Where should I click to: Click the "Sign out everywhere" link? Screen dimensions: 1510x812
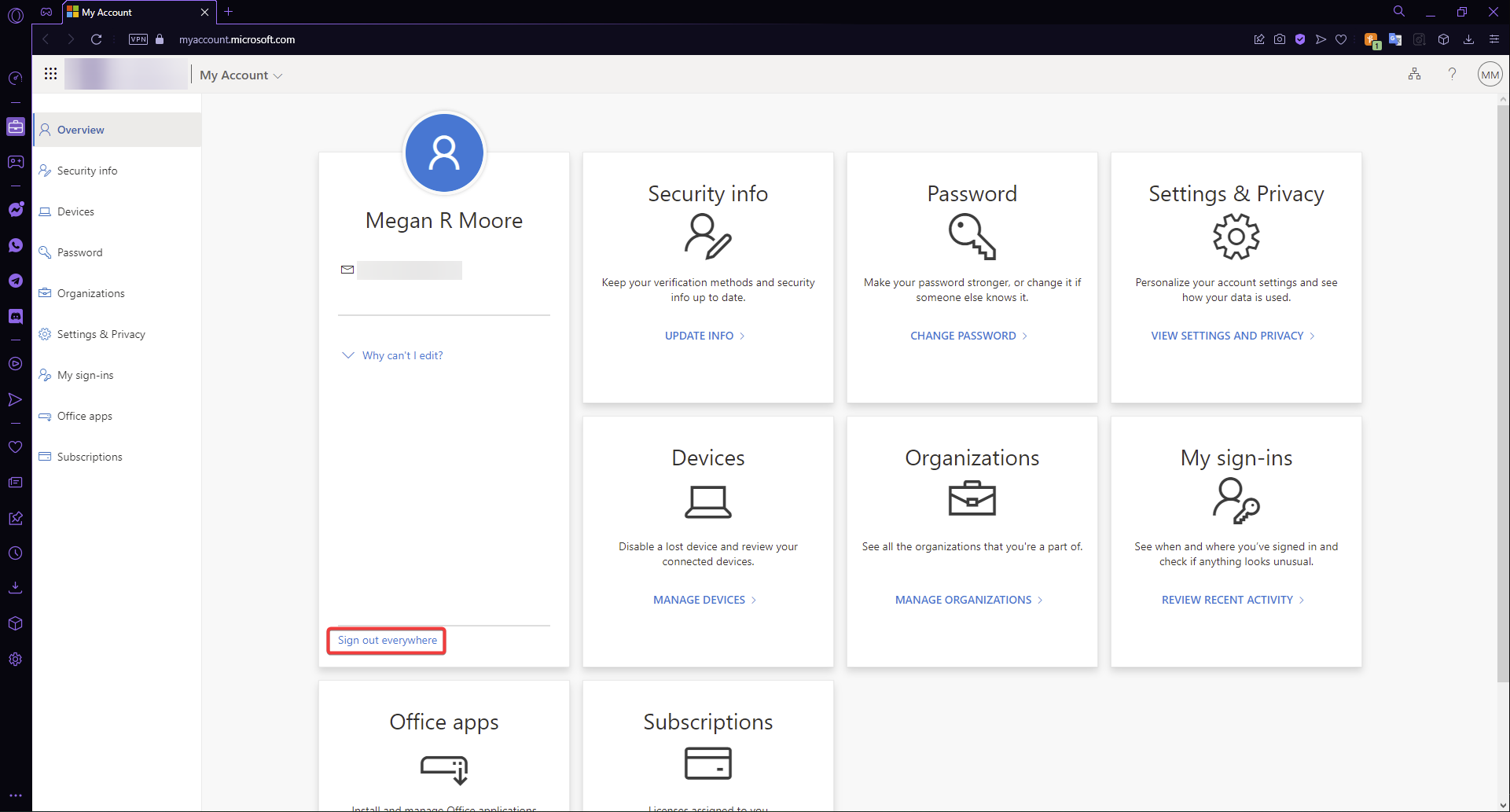[386, 640]
